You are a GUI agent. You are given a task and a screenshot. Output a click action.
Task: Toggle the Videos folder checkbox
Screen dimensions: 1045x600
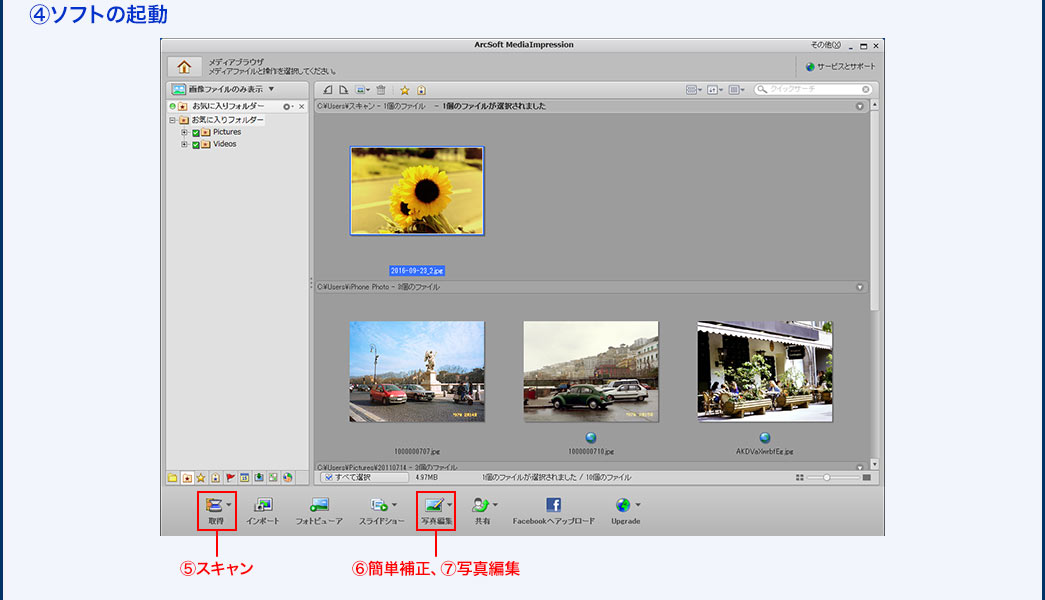(196, 145)
